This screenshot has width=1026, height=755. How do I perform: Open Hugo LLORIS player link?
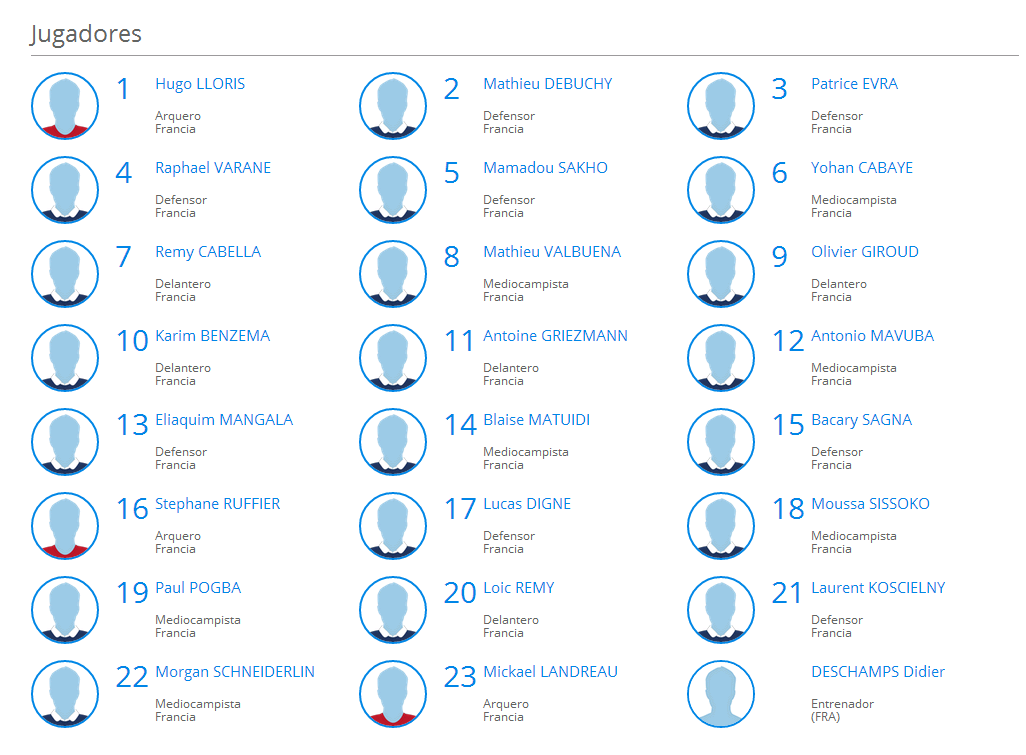pos(200,84)
